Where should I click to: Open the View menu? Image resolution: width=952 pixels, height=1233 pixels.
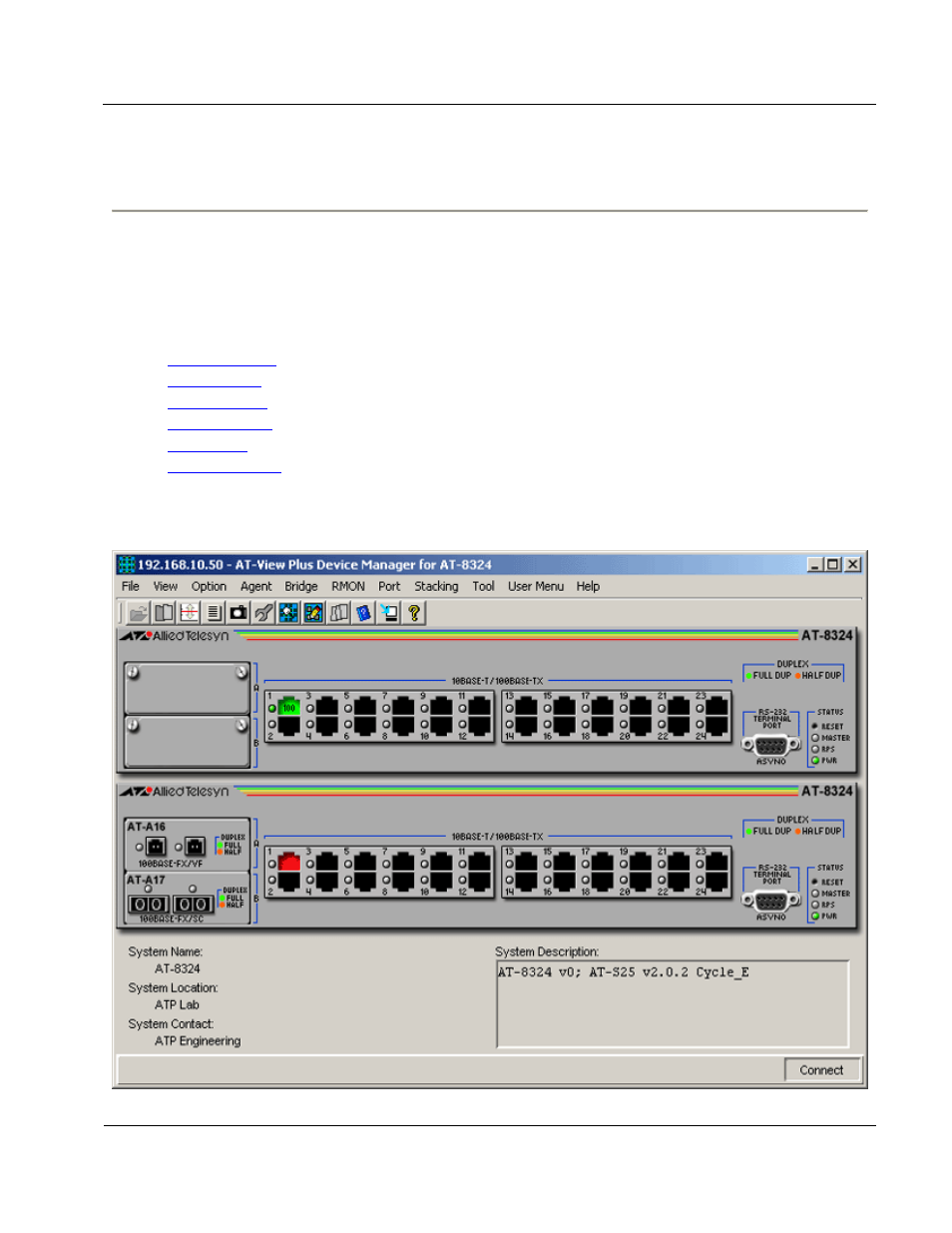click(x=166, y=587)
